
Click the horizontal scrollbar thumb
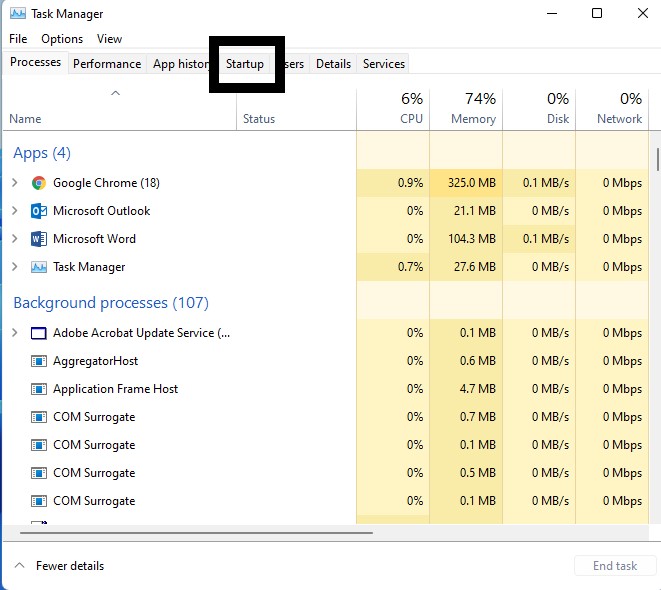[x=196, y=533]
